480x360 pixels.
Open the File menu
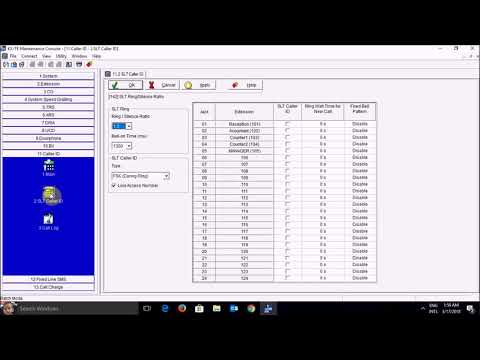(x=13, y=56)
